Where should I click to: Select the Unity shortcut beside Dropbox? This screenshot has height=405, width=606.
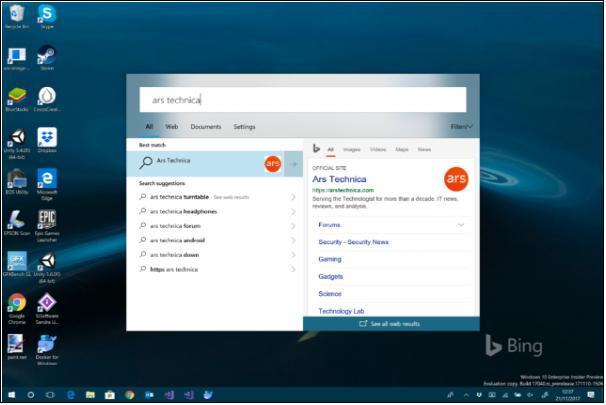17,143
